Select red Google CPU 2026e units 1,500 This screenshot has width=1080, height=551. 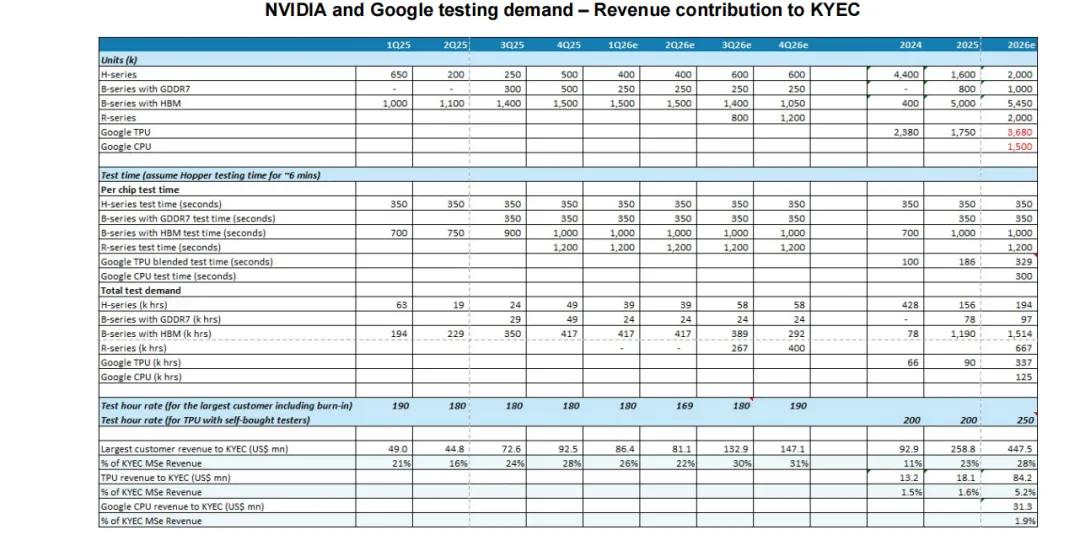1020,147
